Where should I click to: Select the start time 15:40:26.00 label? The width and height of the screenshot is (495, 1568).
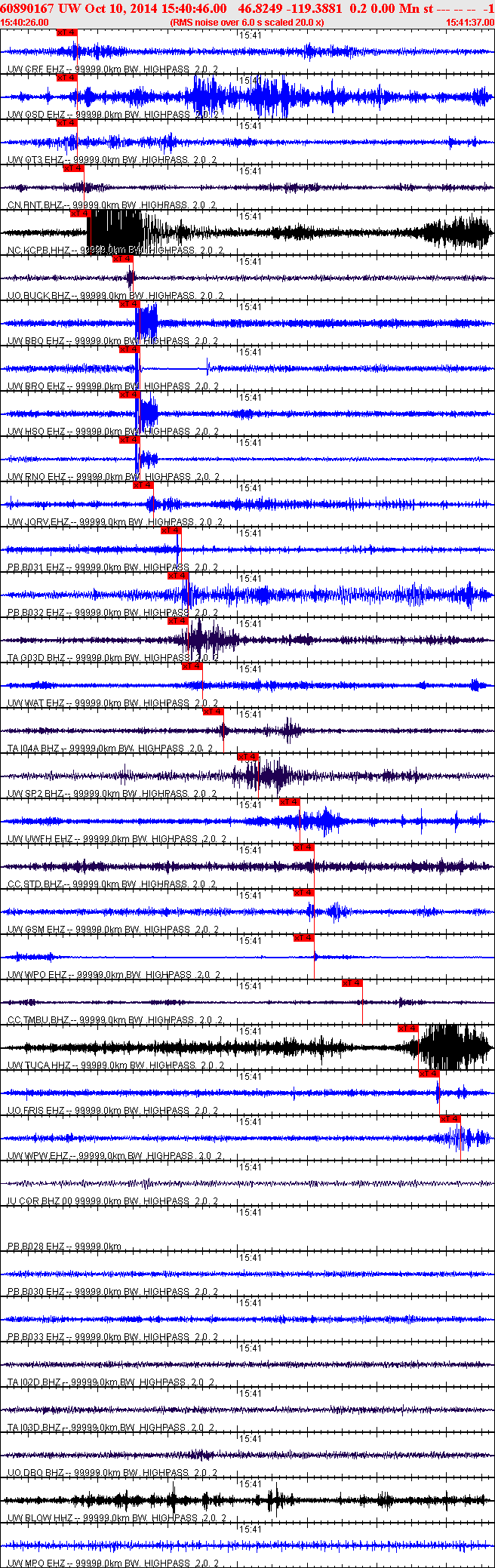pos(25,23)
